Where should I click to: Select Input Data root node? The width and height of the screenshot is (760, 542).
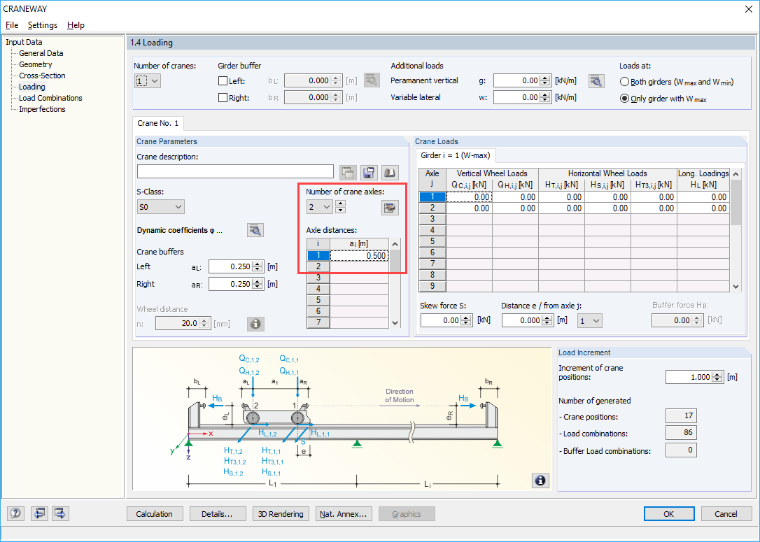pyautogui.click(x=24, y=42)
